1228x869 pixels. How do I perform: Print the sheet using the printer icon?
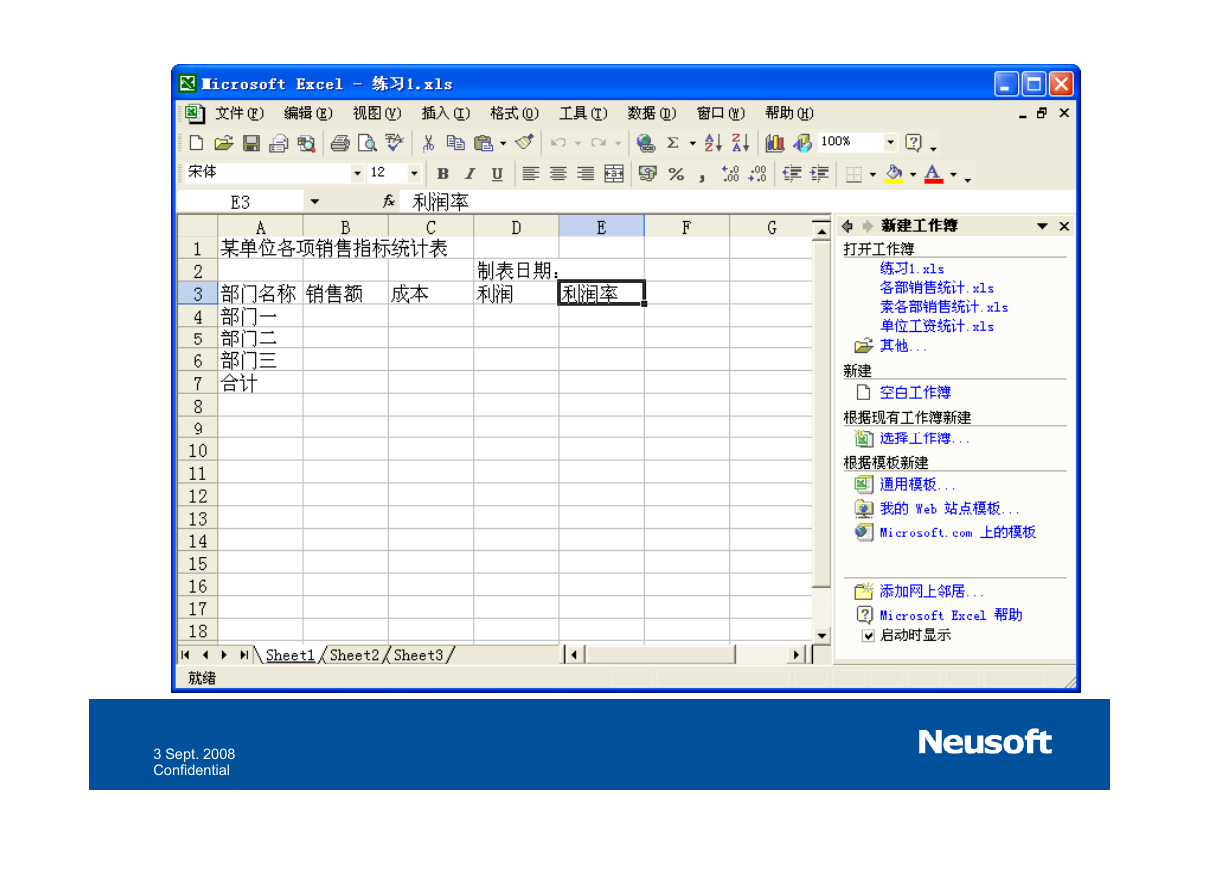click(340, 143)
